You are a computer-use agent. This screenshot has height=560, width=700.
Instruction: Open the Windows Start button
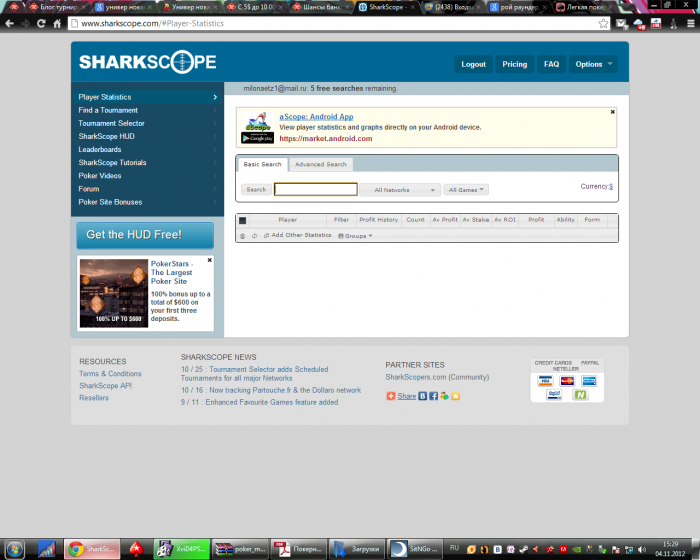(15, 549)
